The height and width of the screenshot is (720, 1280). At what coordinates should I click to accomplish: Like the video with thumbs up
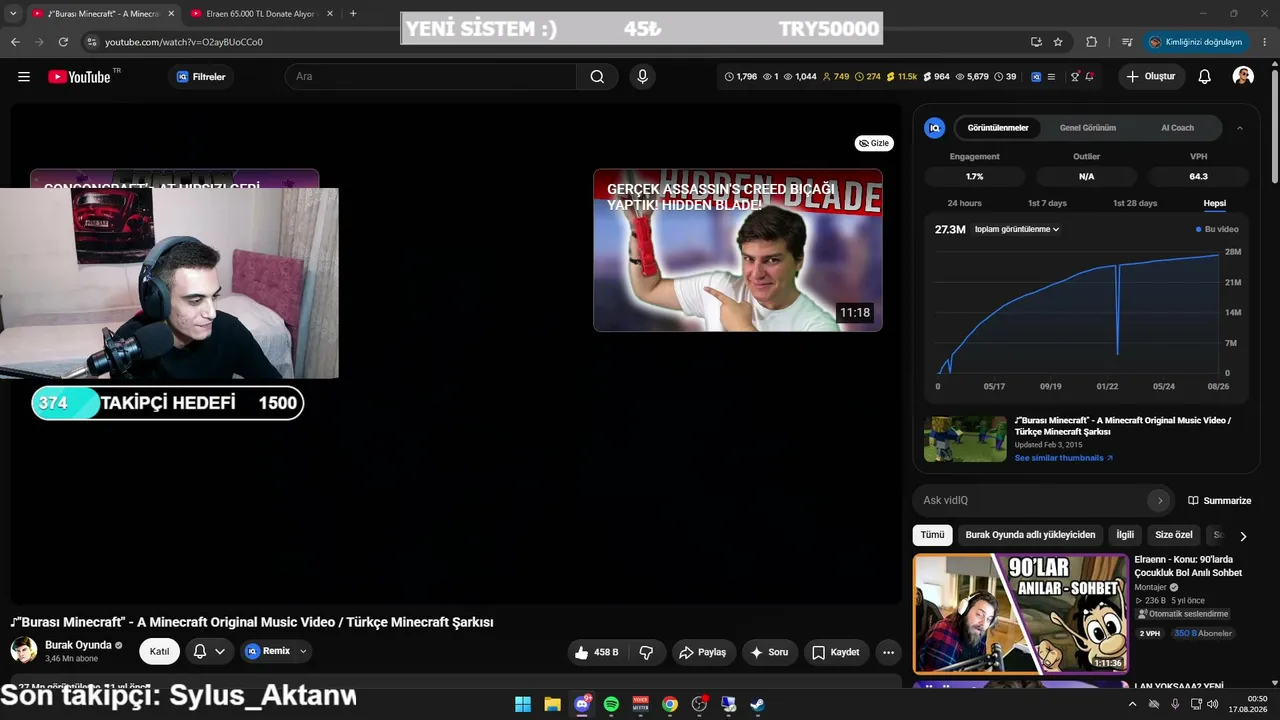pos(595,652)
